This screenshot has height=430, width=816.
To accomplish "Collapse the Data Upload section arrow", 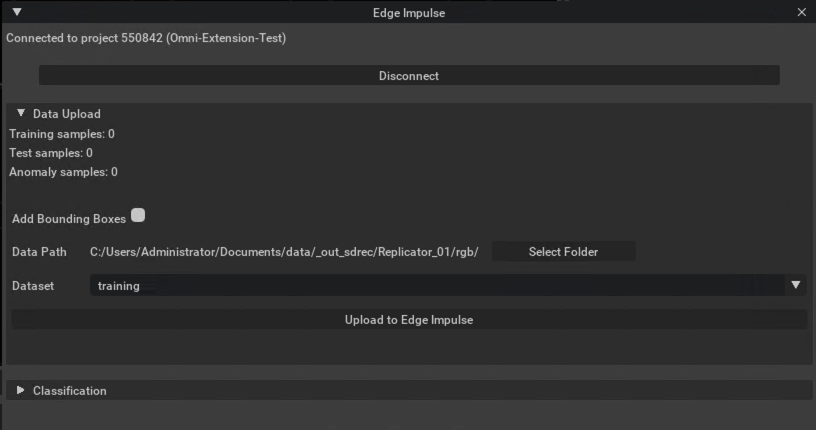I will pyautogui.click(x=21, y=113).
